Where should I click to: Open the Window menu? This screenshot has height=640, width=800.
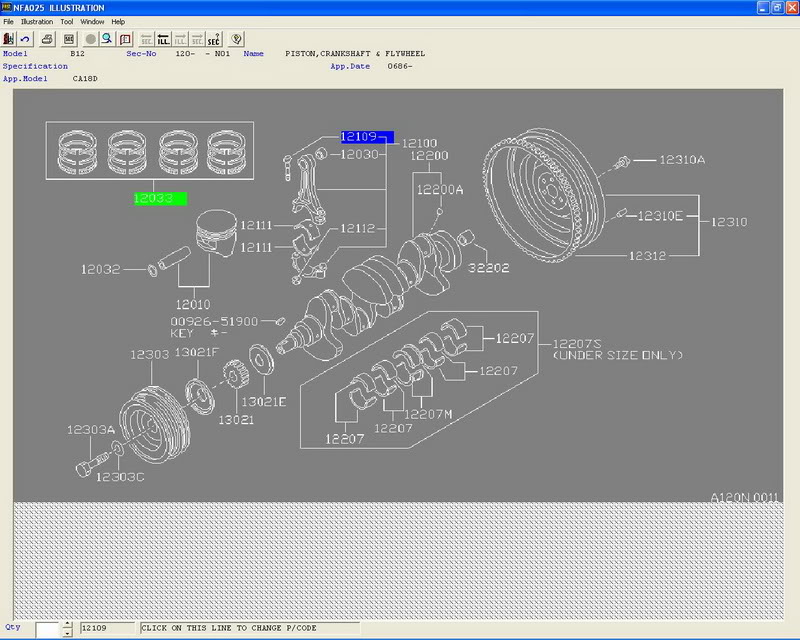tap(92, 21)
